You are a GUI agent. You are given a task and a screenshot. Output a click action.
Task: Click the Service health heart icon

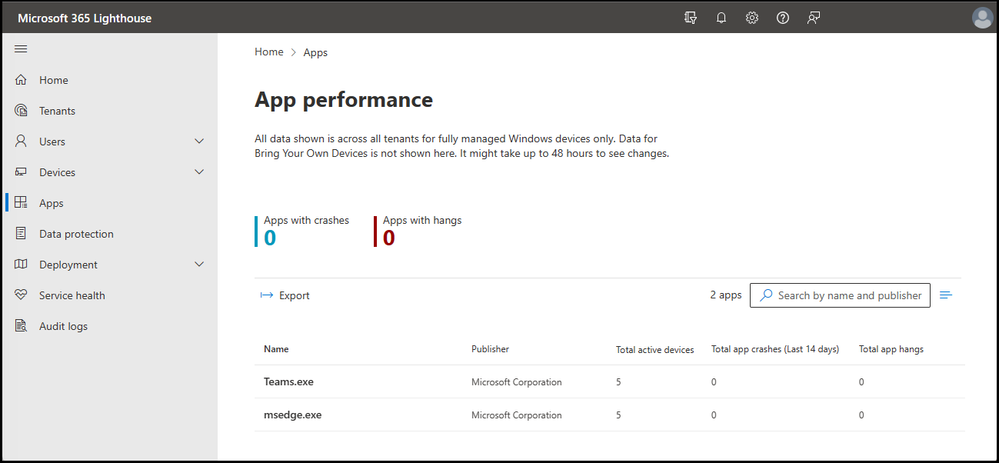pyautogui.click(x=21, y=295)
